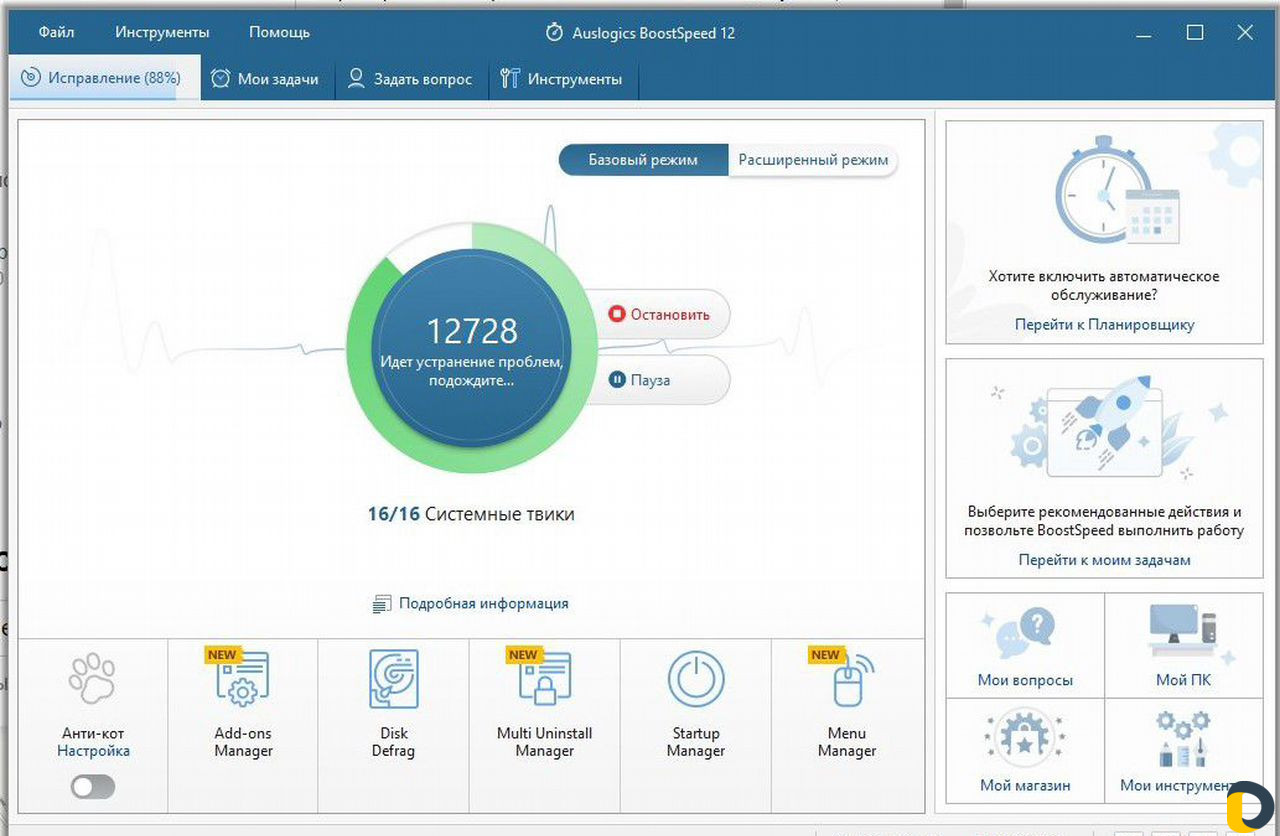Open Add-ons Manager tool icon

[243, 680]
